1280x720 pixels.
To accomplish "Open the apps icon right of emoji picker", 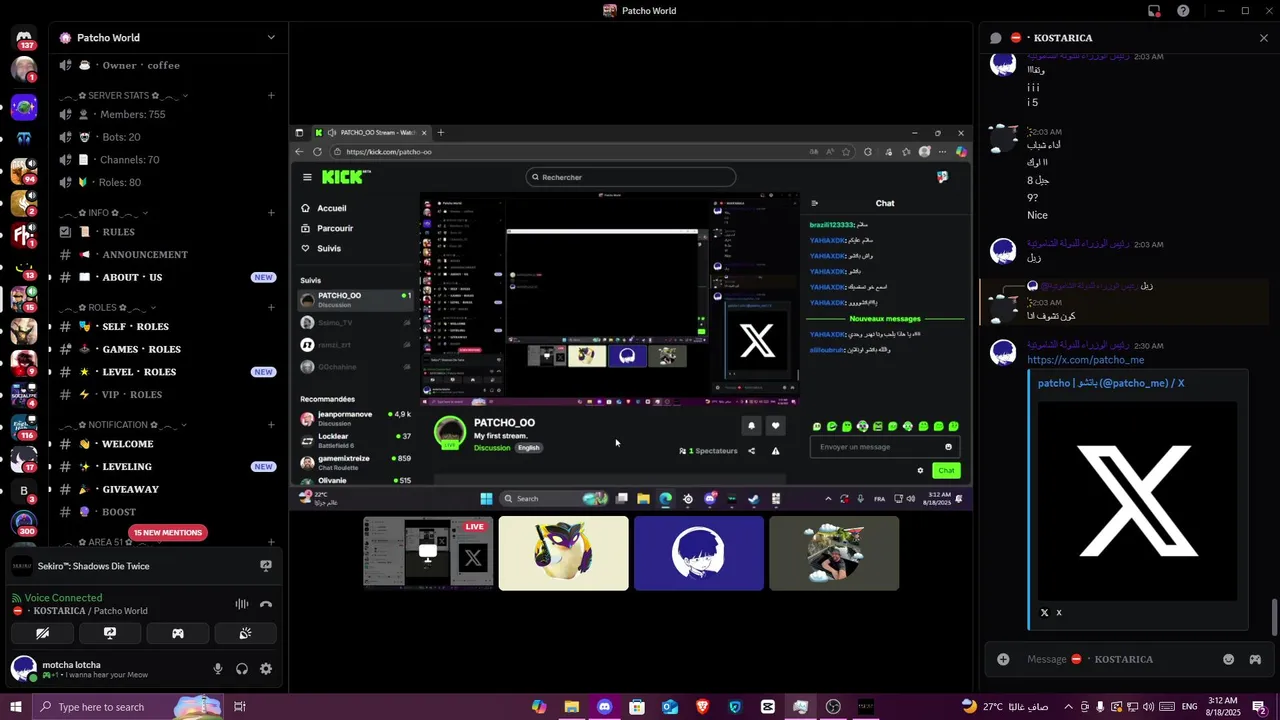I will (x=1255, y=659).
